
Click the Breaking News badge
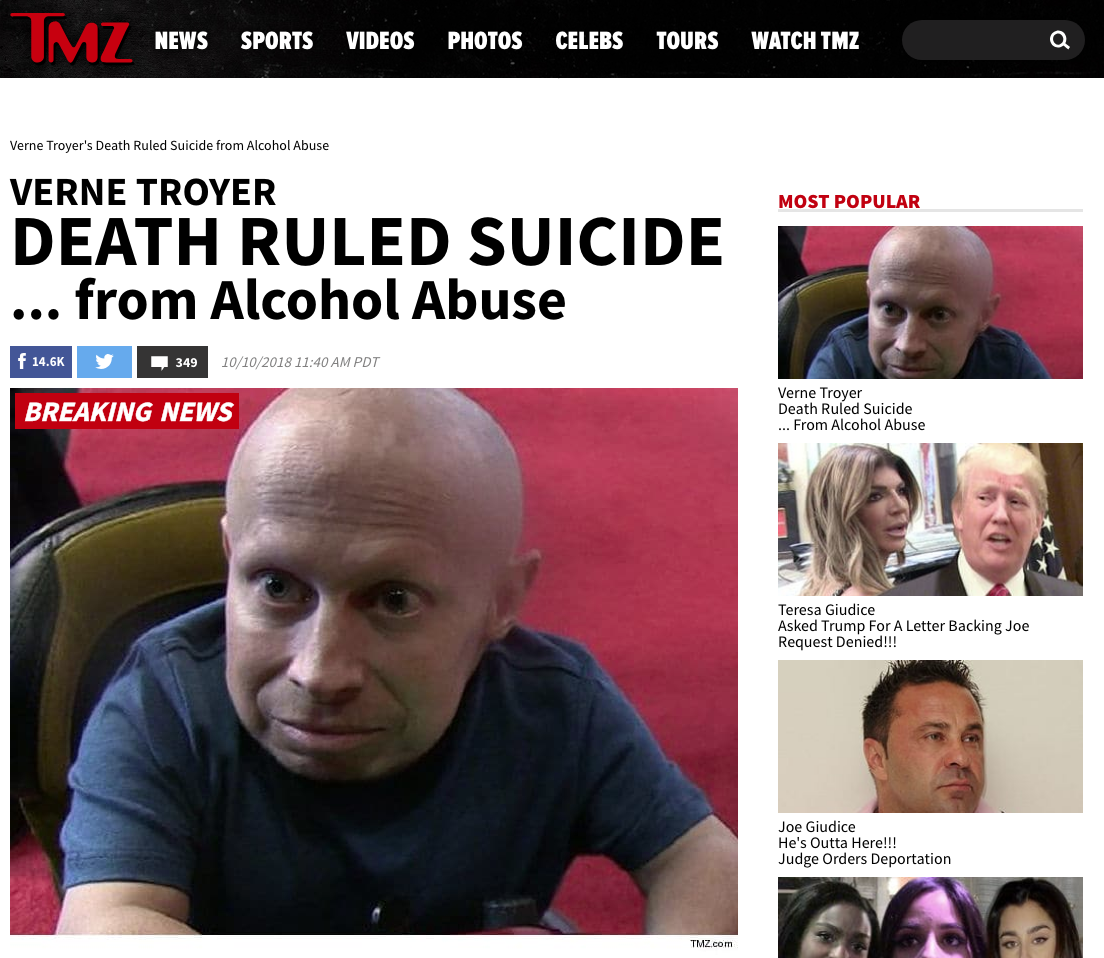tap(127, 411)
